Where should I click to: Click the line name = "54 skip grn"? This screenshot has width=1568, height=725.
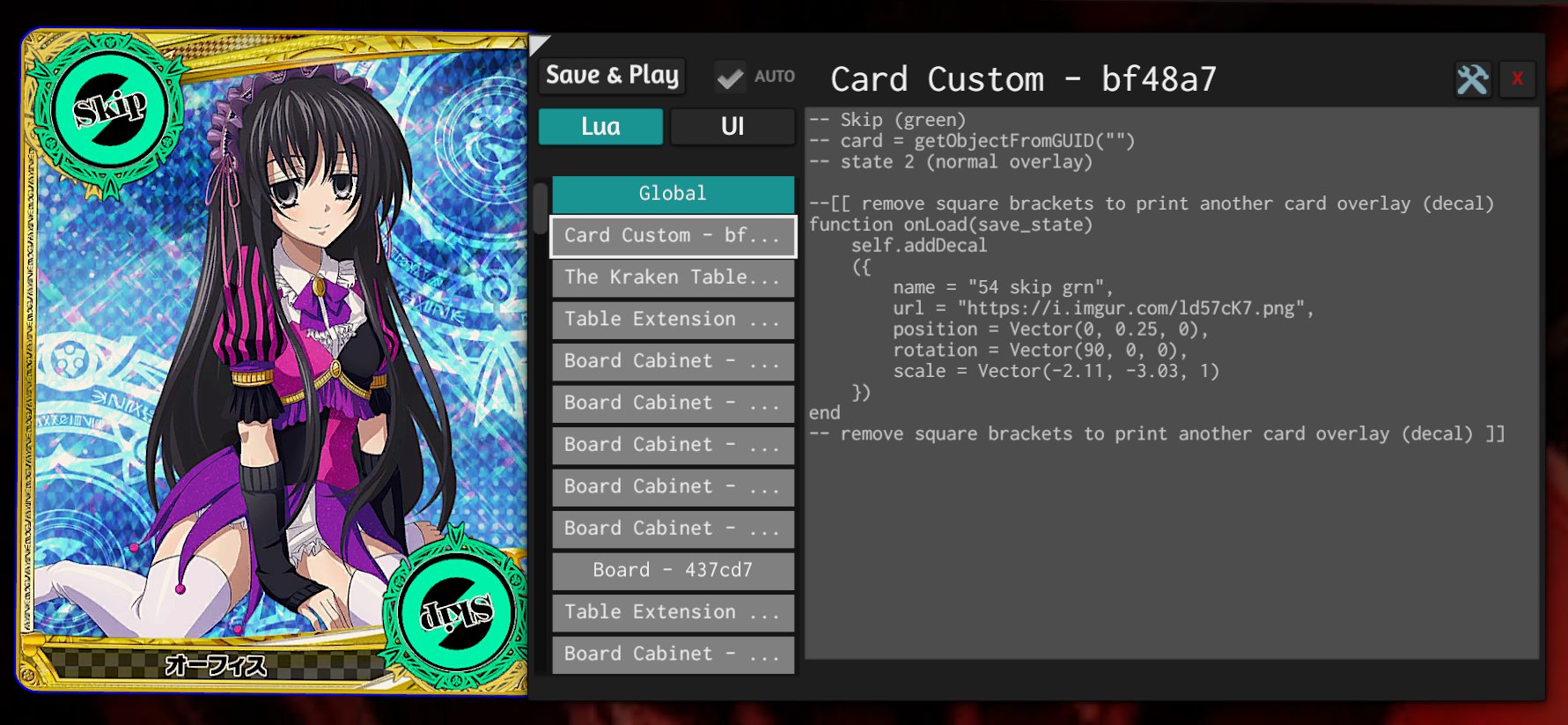coord(1003,287)
